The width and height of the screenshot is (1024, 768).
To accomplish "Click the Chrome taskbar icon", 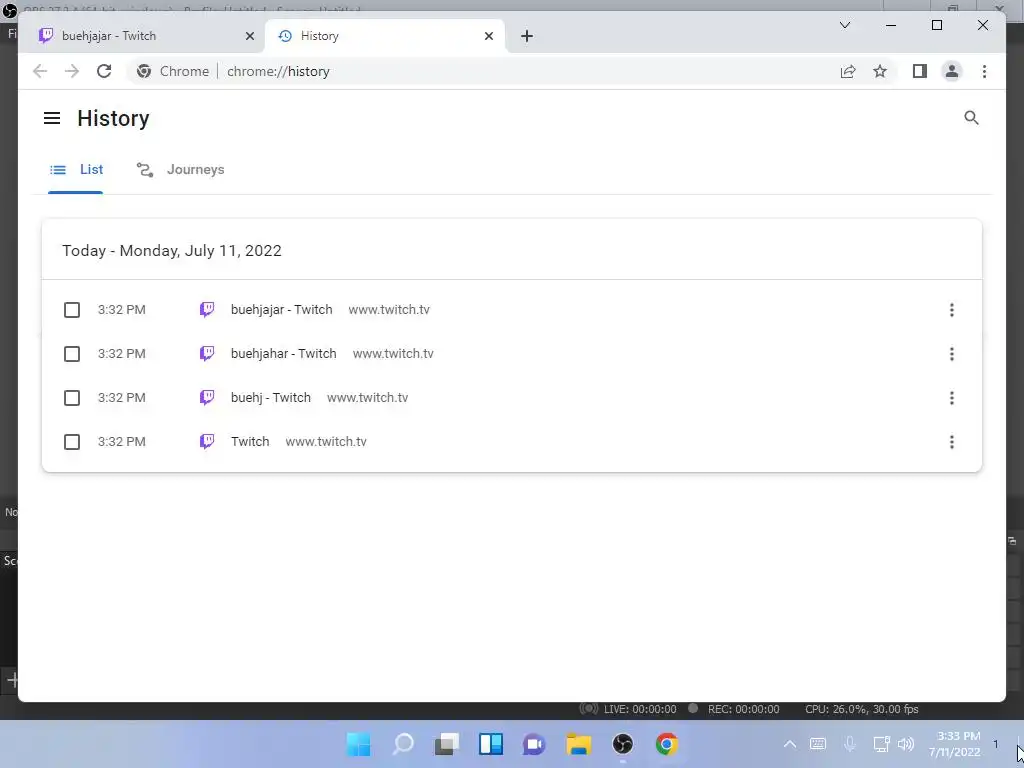I will tap(667, 744).
